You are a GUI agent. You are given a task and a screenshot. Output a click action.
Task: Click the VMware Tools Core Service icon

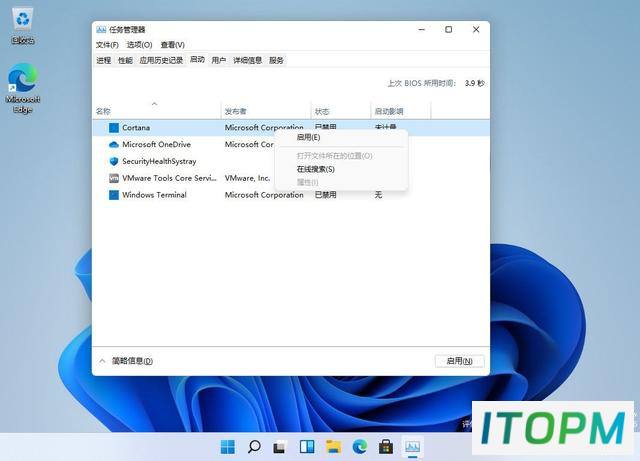coord(114,178)
